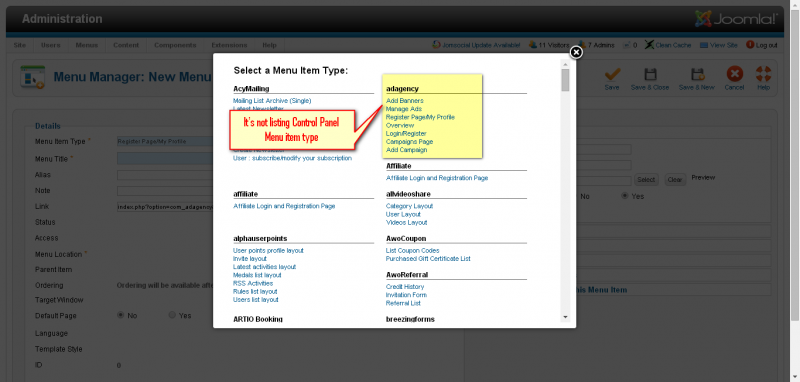This screenshot has height=382, width=800.
Task: Select Latest activities layout
Action: [x=264, y=267]
